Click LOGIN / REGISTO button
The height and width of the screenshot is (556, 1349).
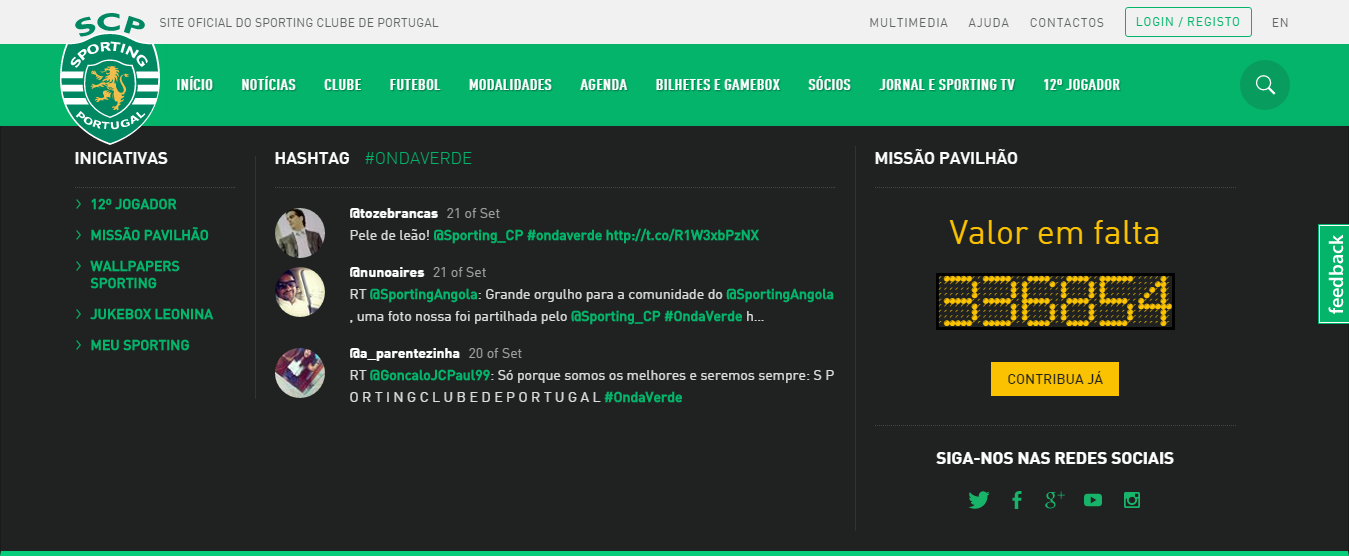[1188, 22]
